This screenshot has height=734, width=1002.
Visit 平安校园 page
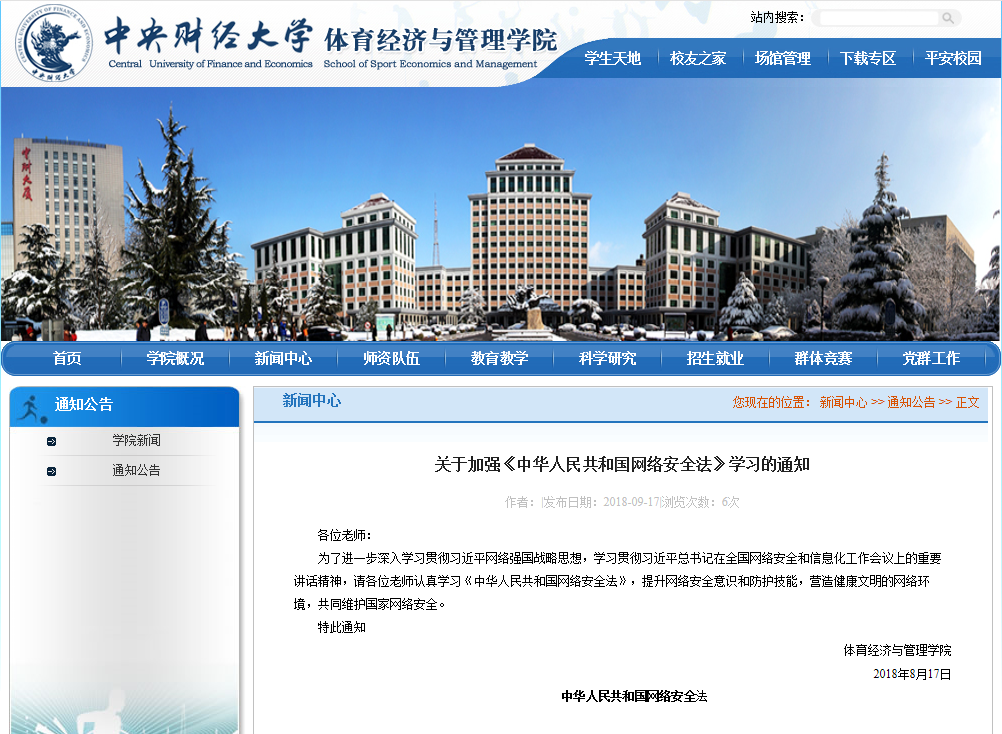point(954,57)
